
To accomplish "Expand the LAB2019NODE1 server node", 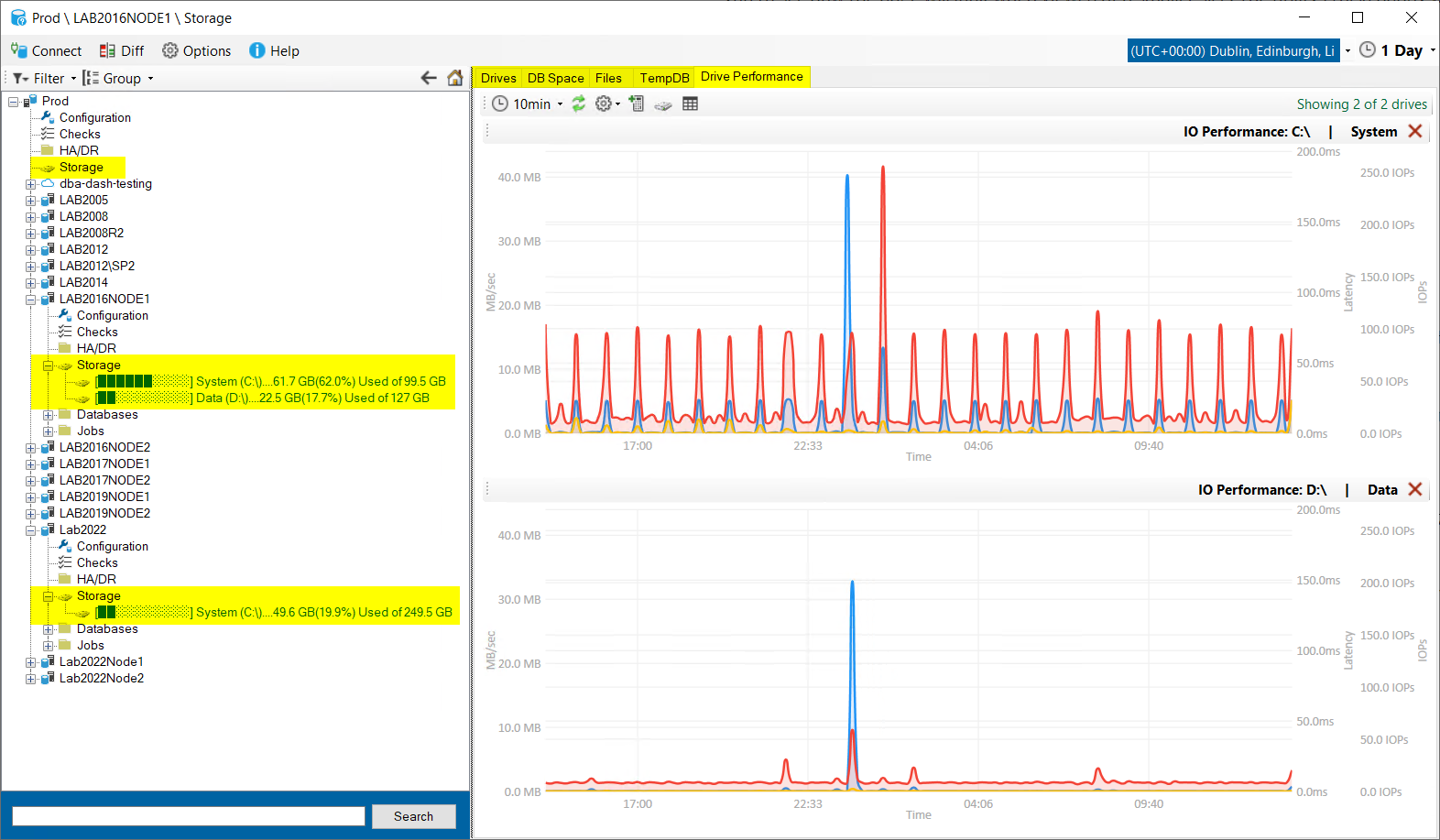I will pyautogui.click(x=31, y=497).
